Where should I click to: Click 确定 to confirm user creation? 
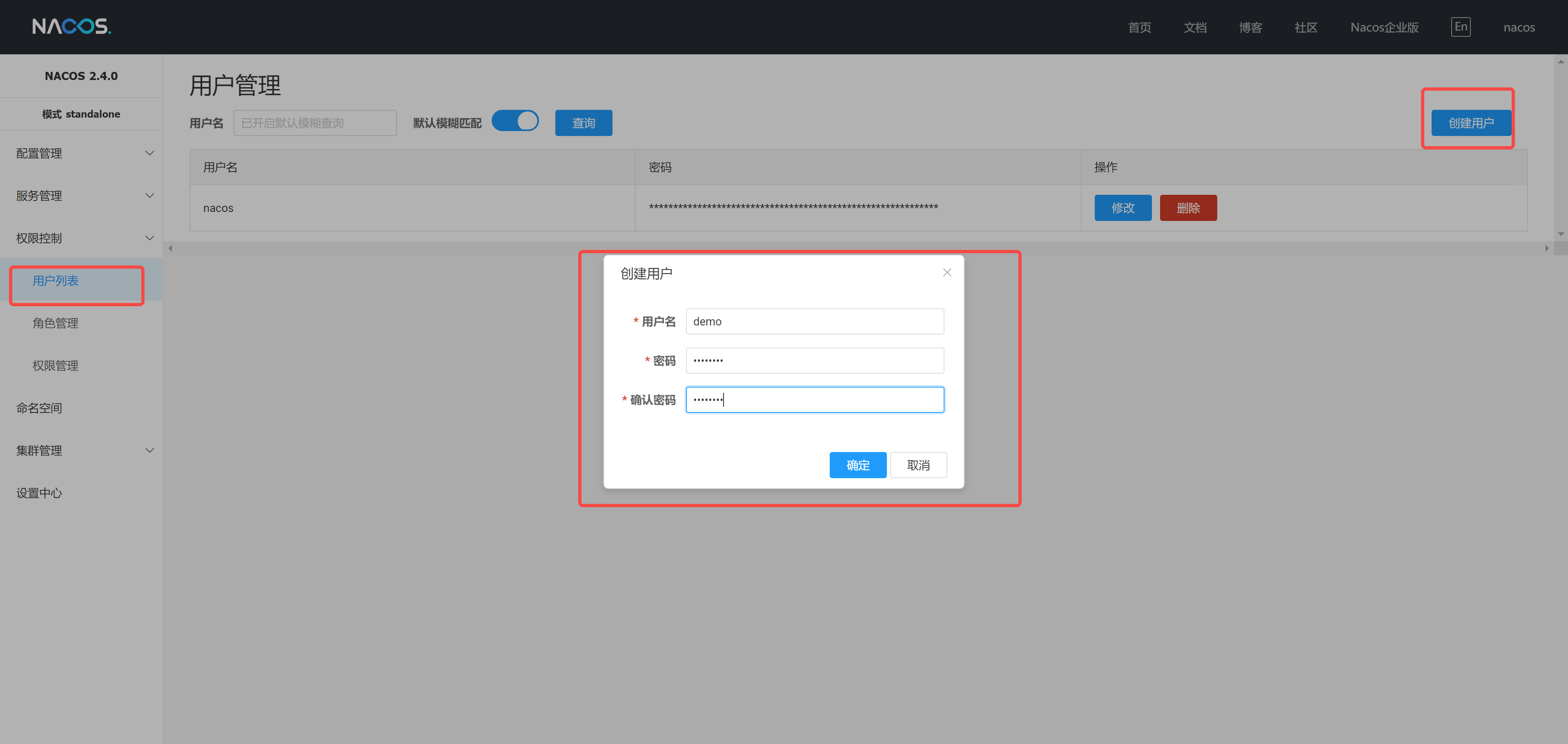point(857,465)
